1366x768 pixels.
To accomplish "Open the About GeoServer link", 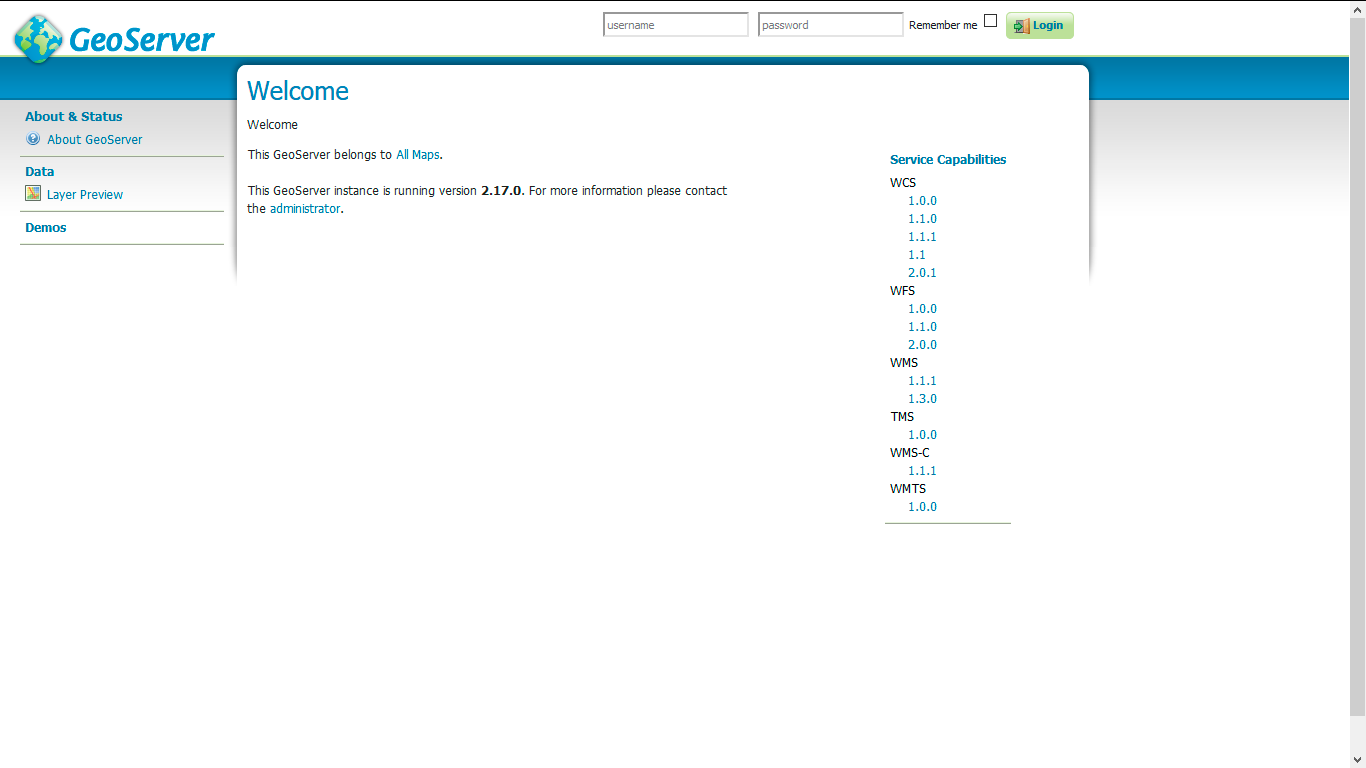I will coord(95,140).
